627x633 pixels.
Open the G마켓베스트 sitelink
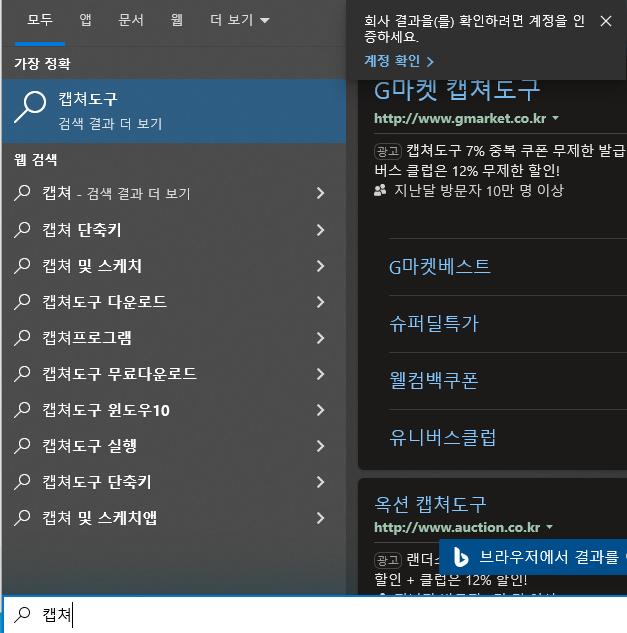pyautogui.click(x=440, y=266)
